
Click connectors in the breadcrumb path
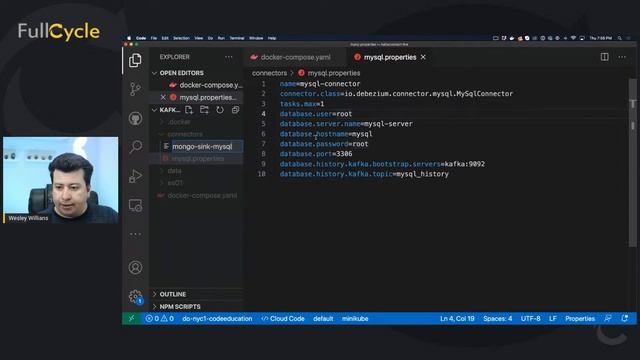pos(269,73)
